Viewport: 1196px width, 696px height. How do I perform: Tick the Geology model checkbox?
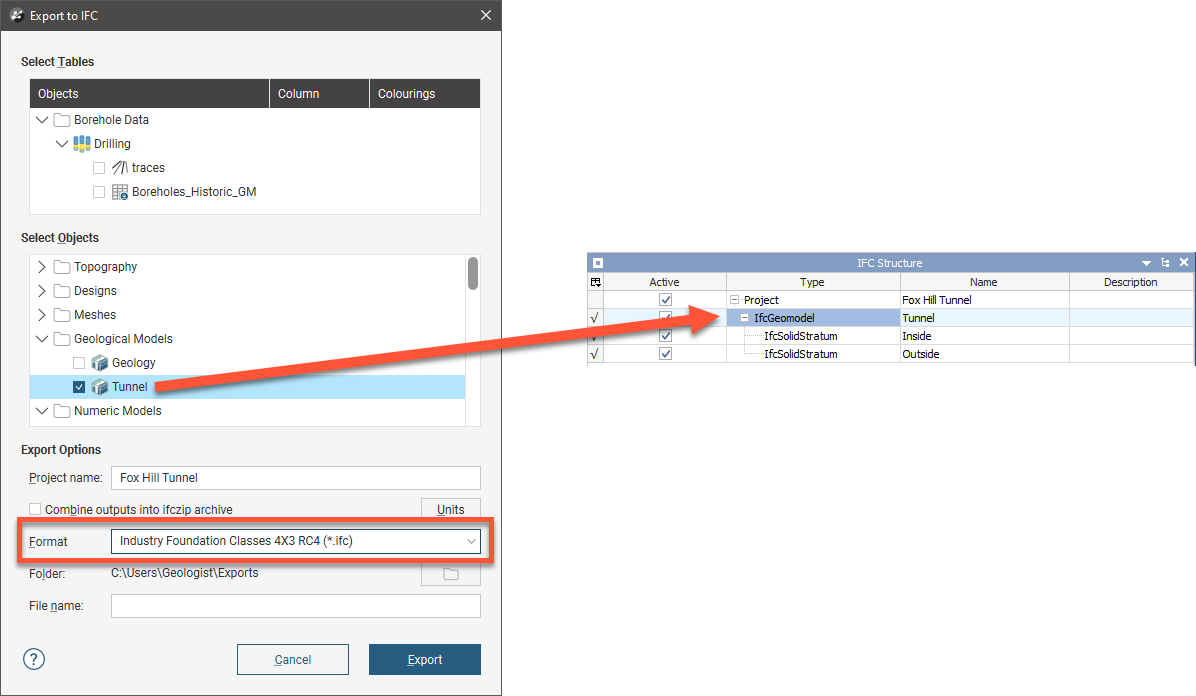[79, 362]
